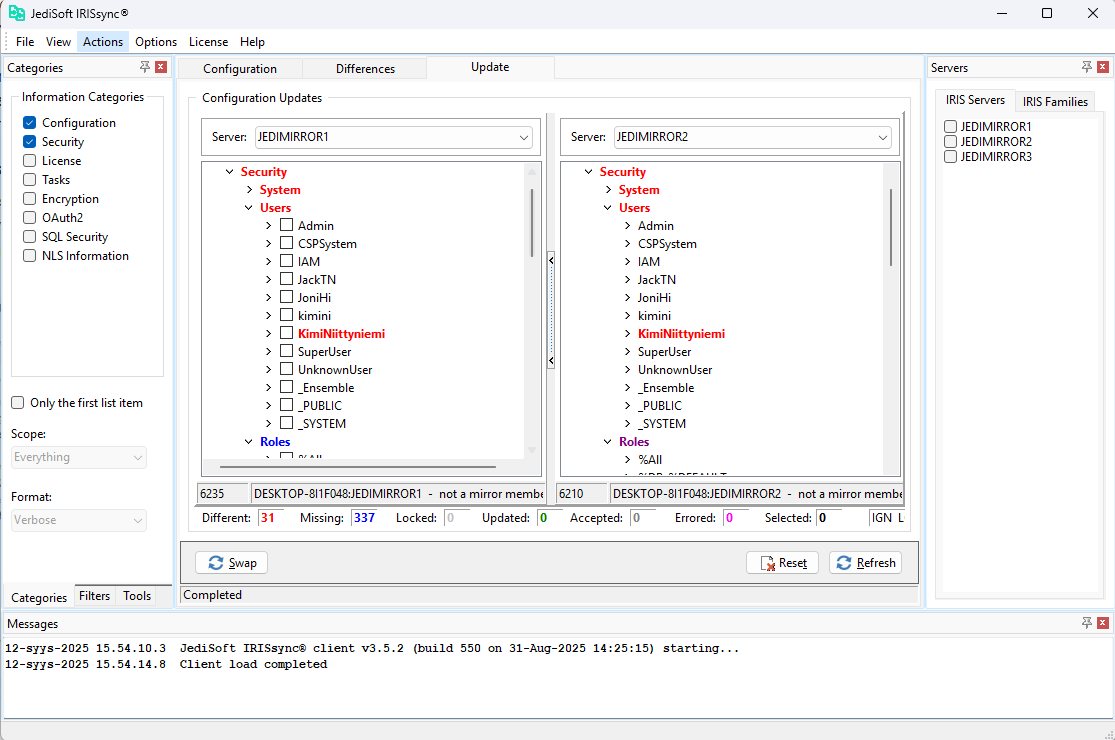Image resolution: width=1115 pixels, height=740 pixels.
Task: Check the JEDIMIRROR3 server checkbox
Action: point(951,156)
